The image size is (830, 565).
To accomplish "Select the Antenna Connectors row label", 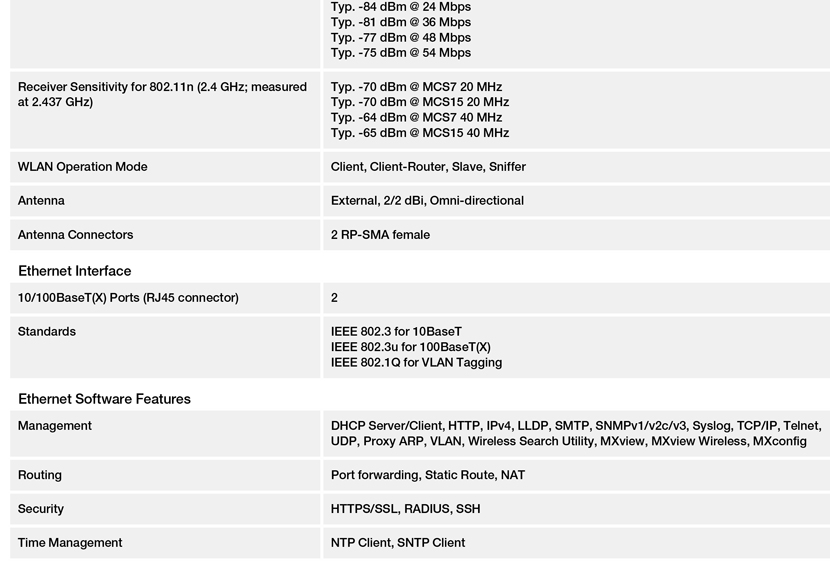I will point(75,235).
